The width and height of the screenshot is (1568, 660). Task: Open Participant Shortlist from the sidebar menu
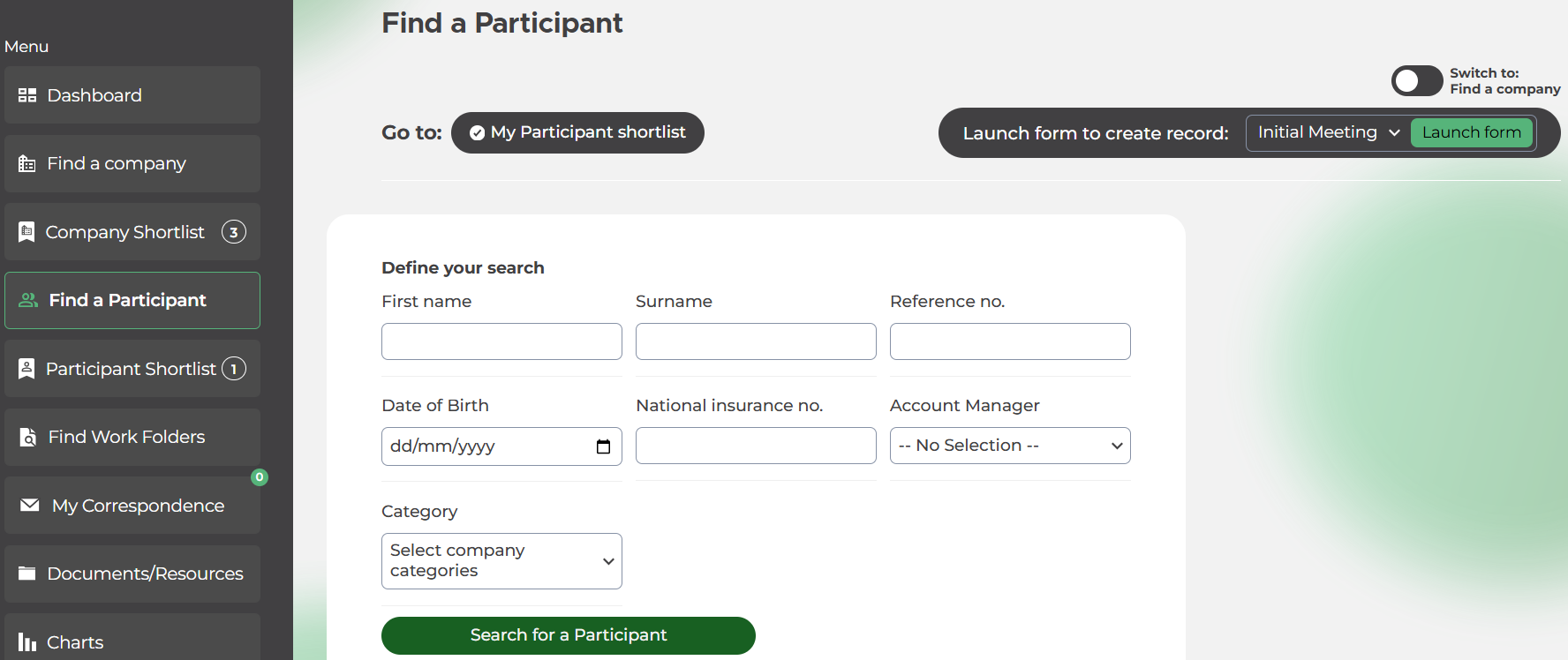pos(132,369)
